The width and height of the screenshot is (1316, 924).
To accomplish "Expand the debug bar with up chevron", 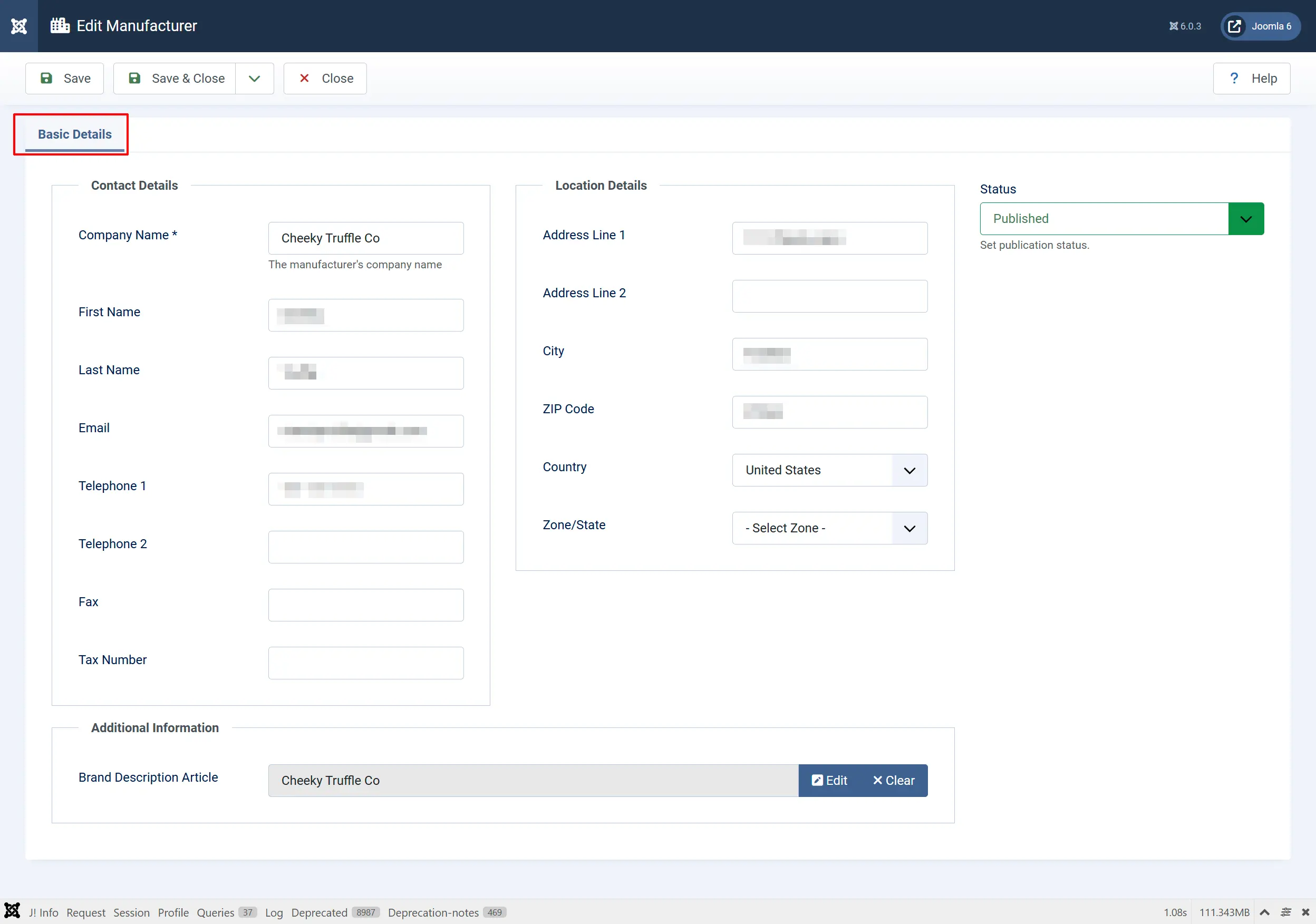I will pos(1264,912).
